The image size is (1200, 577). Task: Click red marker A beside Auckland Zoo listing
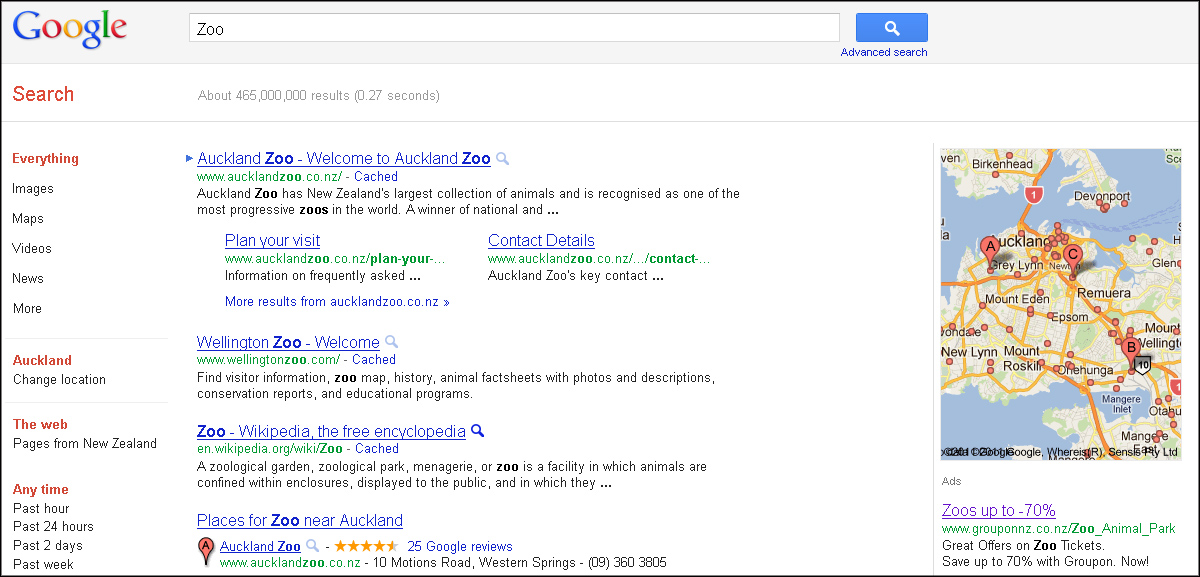pyautogui.click(x=206, y=549)
